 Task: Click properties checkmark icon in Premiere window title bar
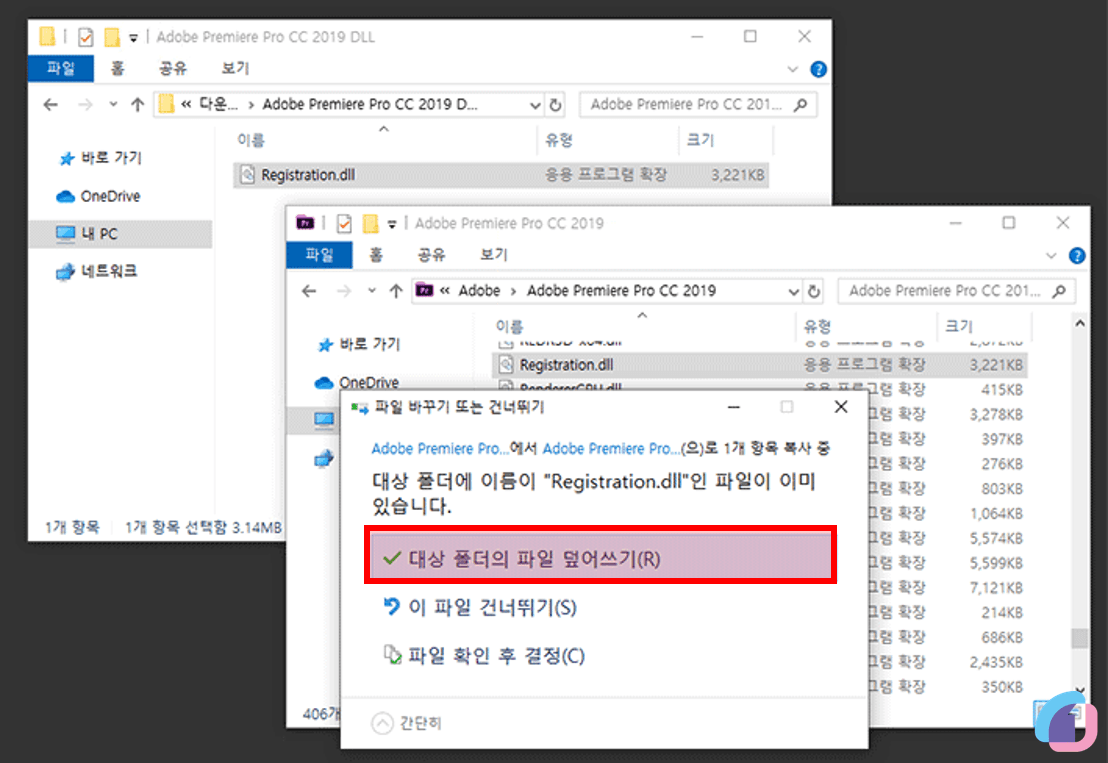344,224
